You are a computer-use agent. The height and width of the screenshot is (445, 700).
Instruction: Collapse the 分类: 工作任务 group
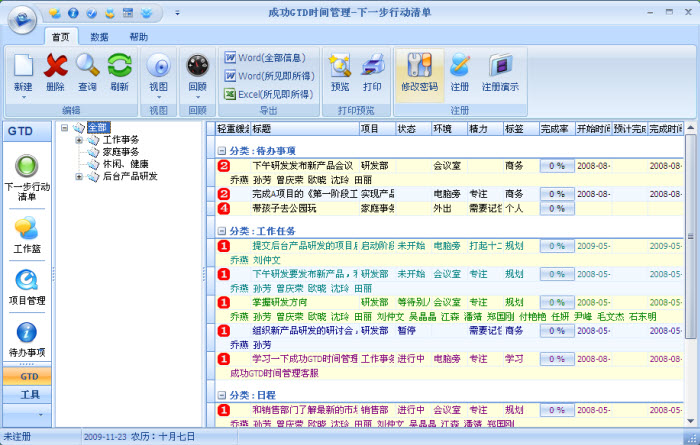point(222,231)
